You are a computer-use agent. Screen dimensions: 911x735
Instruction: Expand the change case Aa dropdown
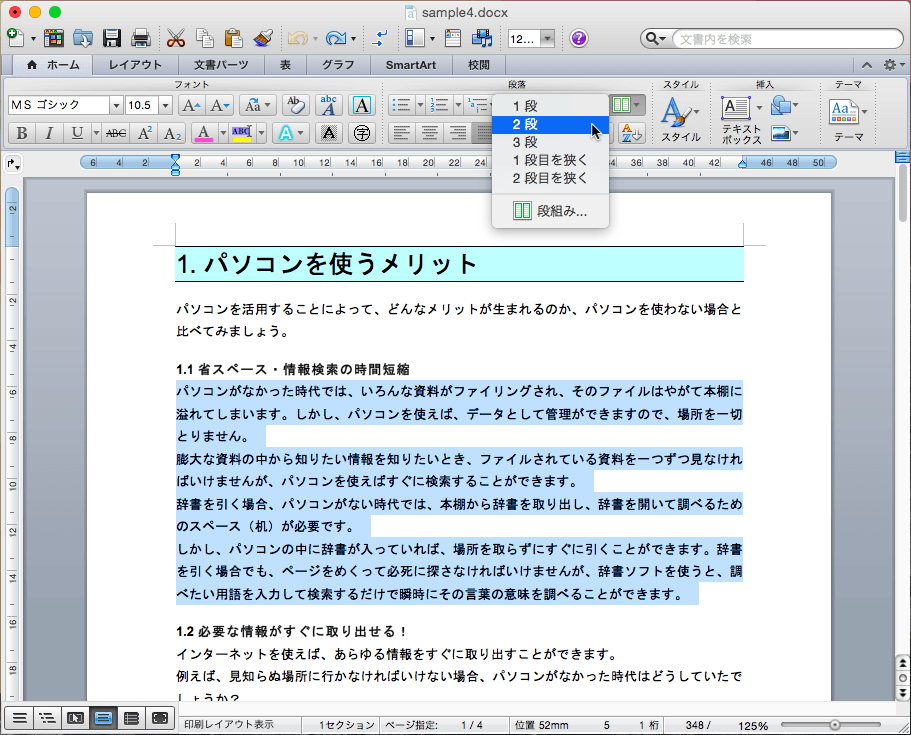(267, 105)
